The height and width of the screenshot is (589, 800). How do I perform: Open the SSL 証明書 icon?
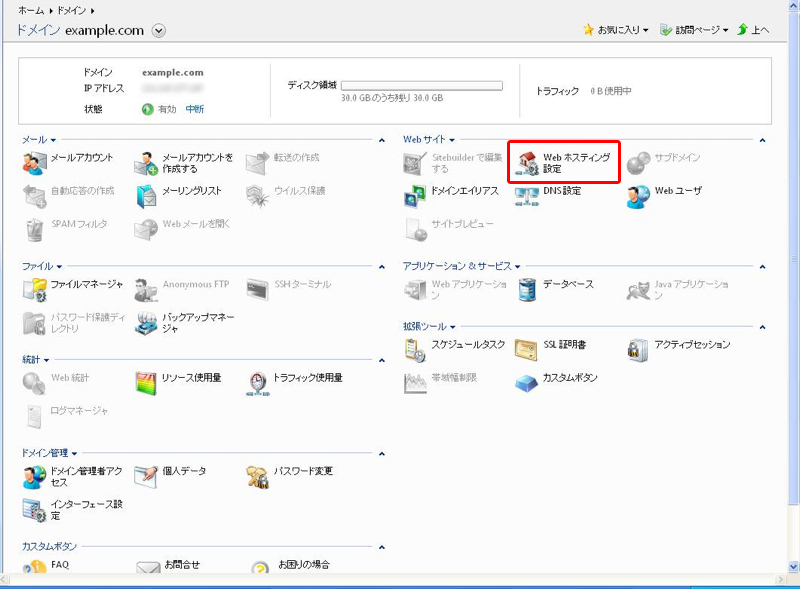click(x=527, y=350)
